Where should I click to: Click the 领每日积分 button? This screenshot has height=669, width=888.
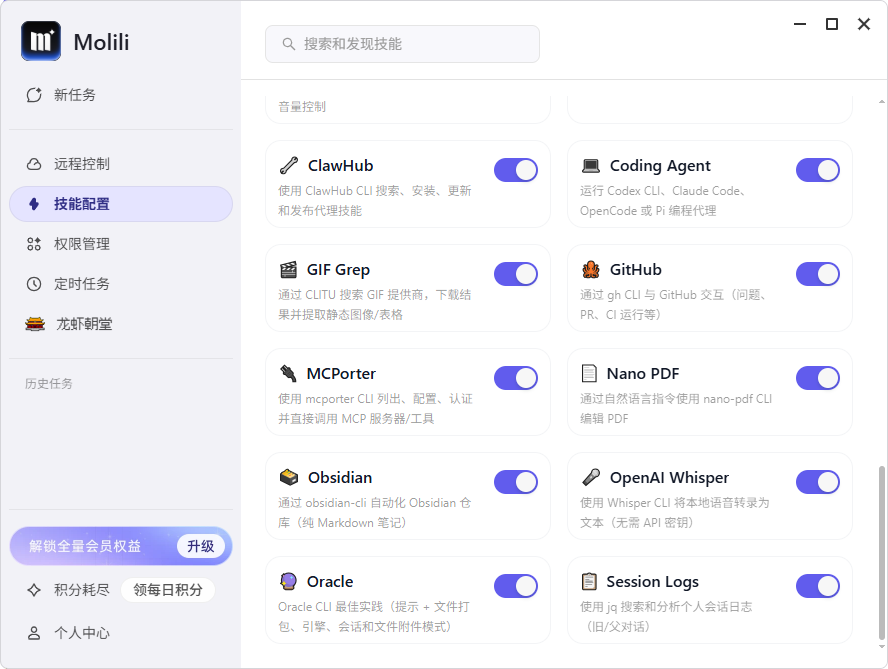click(x=168, y=590)
